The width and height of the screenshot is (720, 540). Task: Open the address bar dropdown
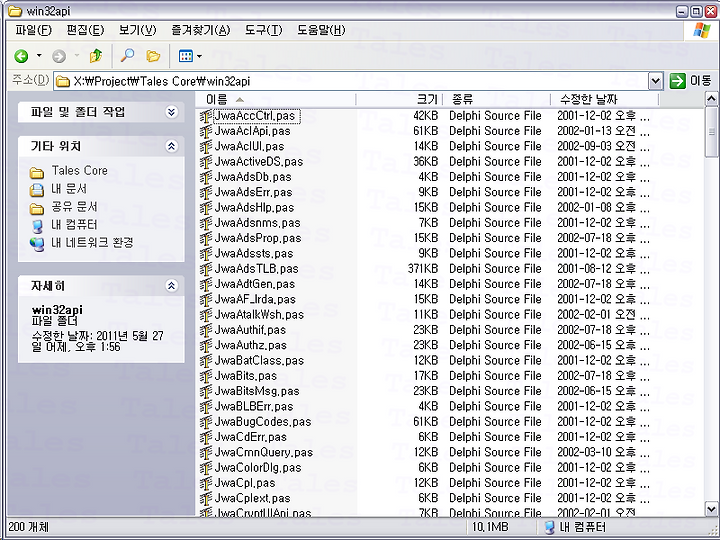[x=656, y=81]
